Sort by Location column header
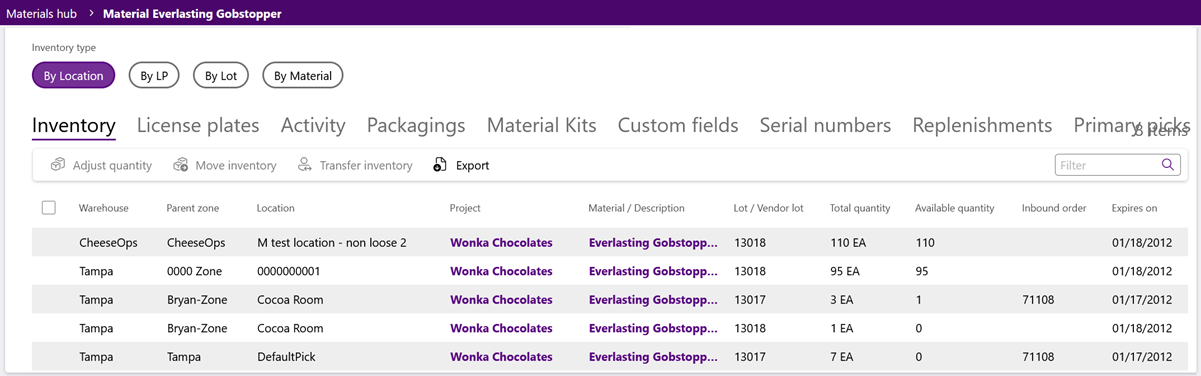 275,208
